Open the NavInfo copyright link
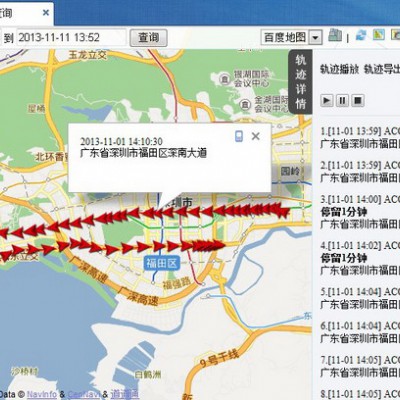This screenshot has height=400, width=400. pyautogui.click(x=42, y=394)
